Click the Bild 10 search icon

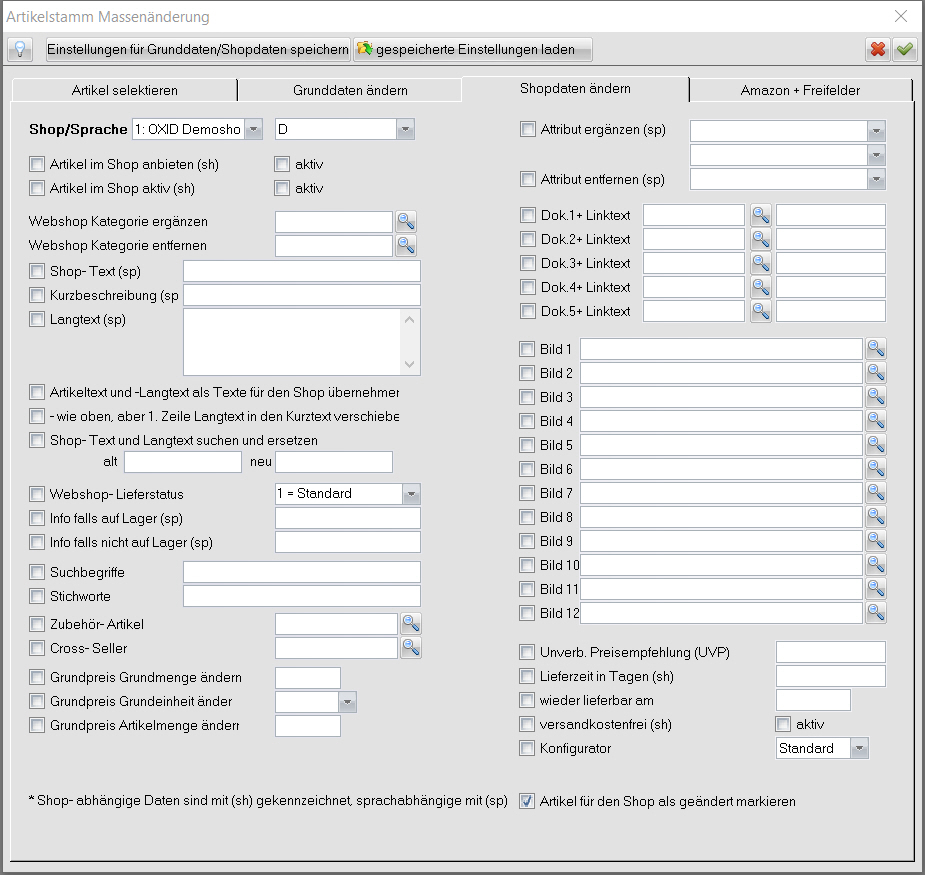point(876,565)
